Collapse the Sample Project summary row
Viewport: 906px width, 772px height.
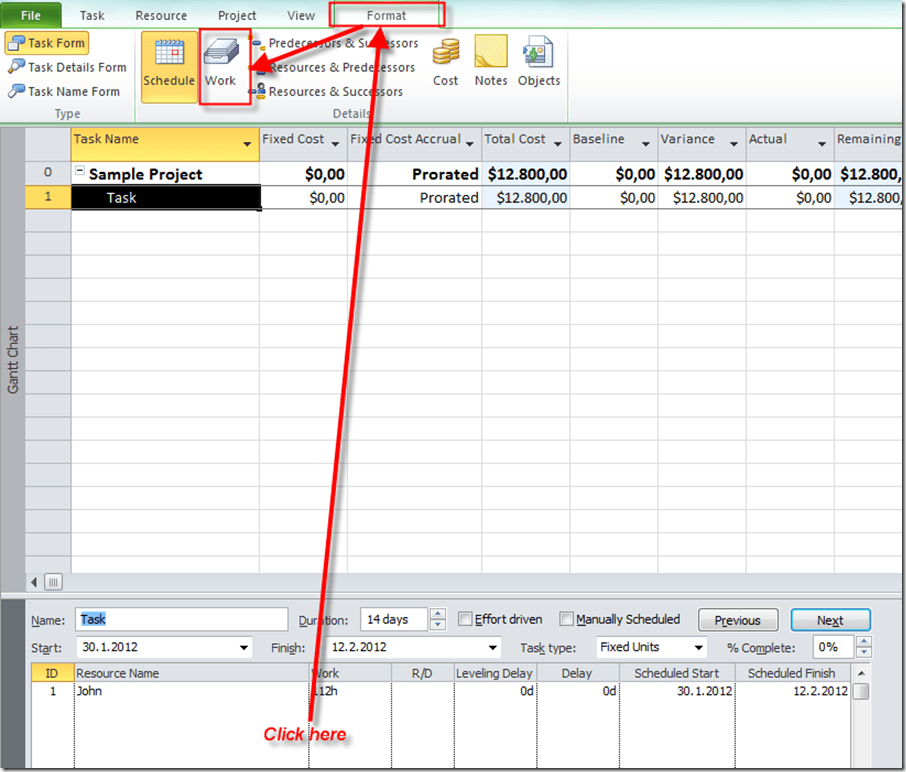click(80, 173)
